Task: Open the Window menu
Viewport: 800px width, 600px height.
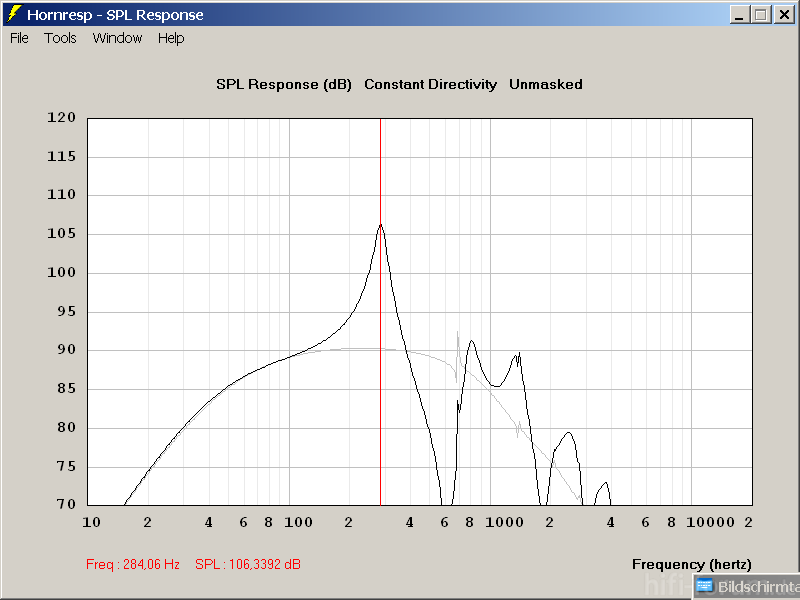Action: 117,38
